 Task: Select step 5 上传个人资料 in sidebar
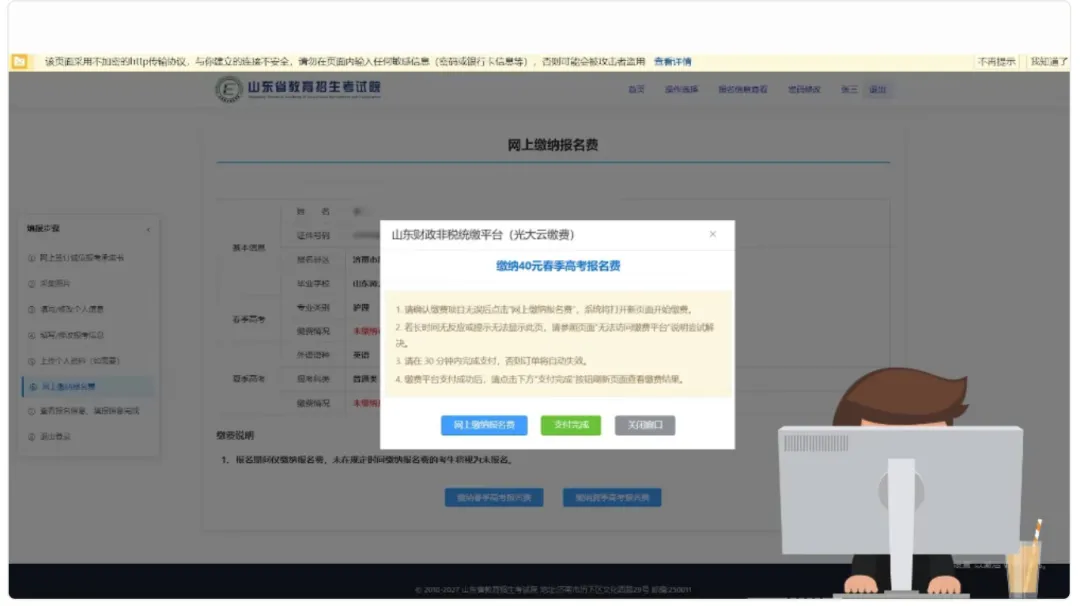(74, 361)
